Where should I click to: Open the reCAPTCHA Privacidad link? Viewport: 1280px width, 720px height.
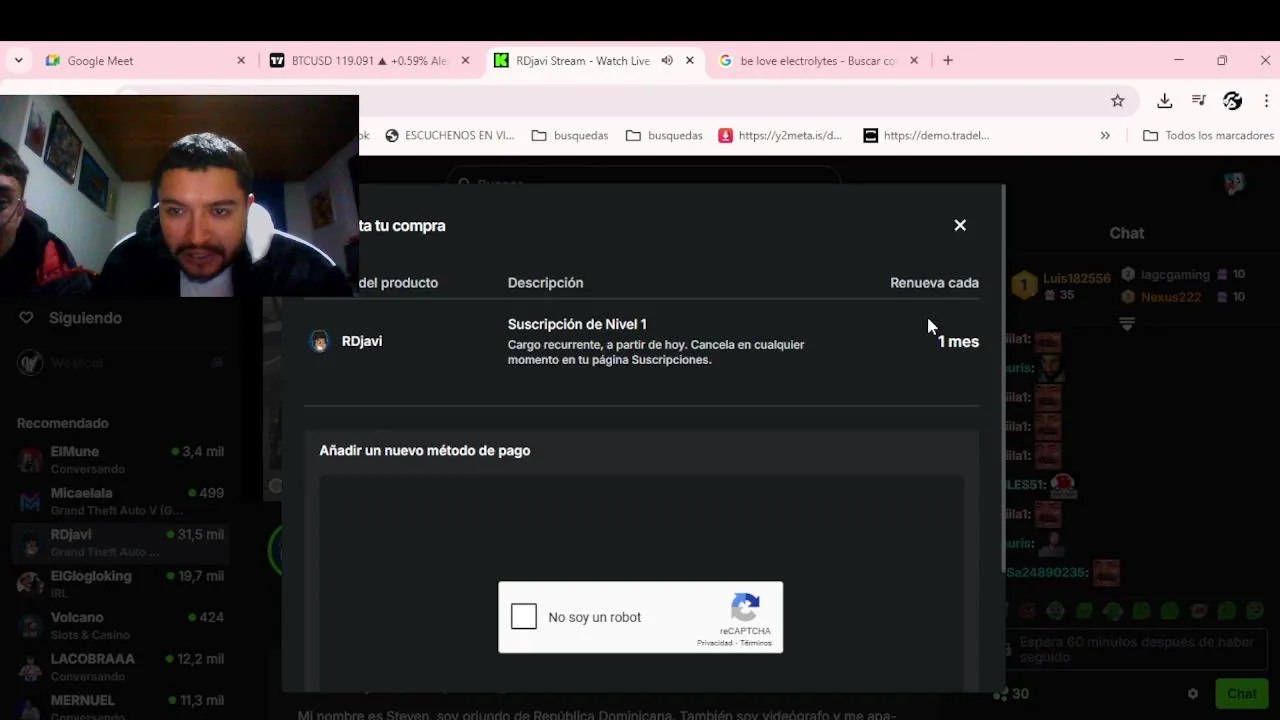(x=715, y=643)
